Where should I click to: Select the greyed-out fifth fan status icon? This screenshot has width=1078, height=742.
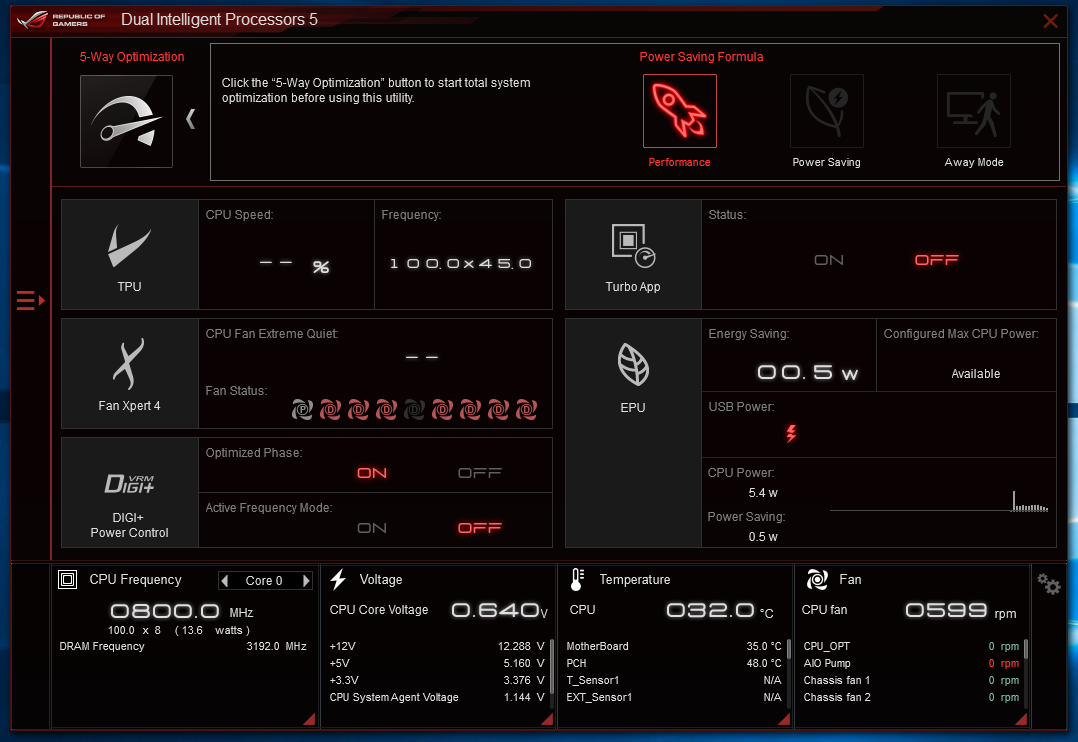coord(414,410)
